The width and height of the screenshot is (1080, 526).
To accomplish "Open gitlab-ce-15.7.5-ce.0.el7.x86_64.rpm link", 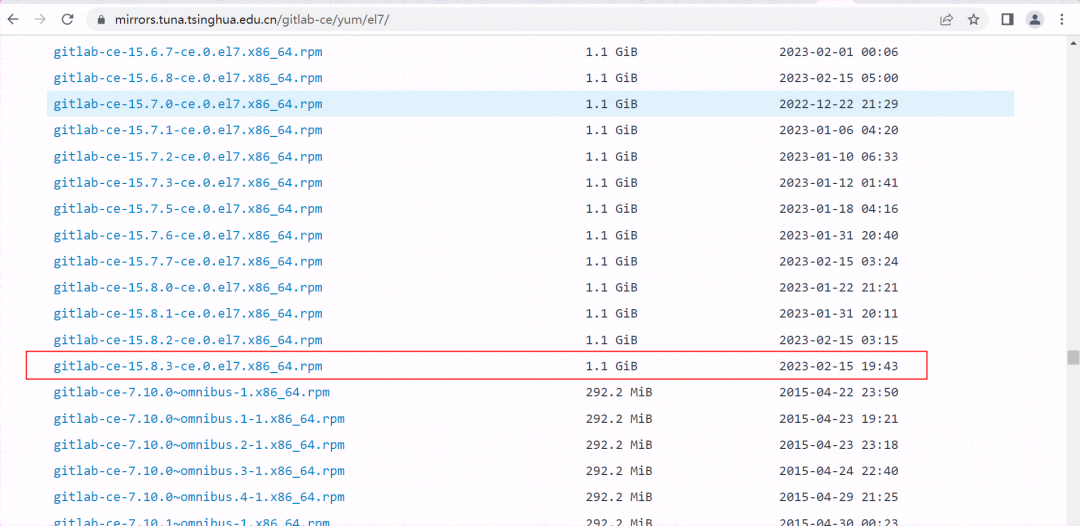I will coord(188,209).
